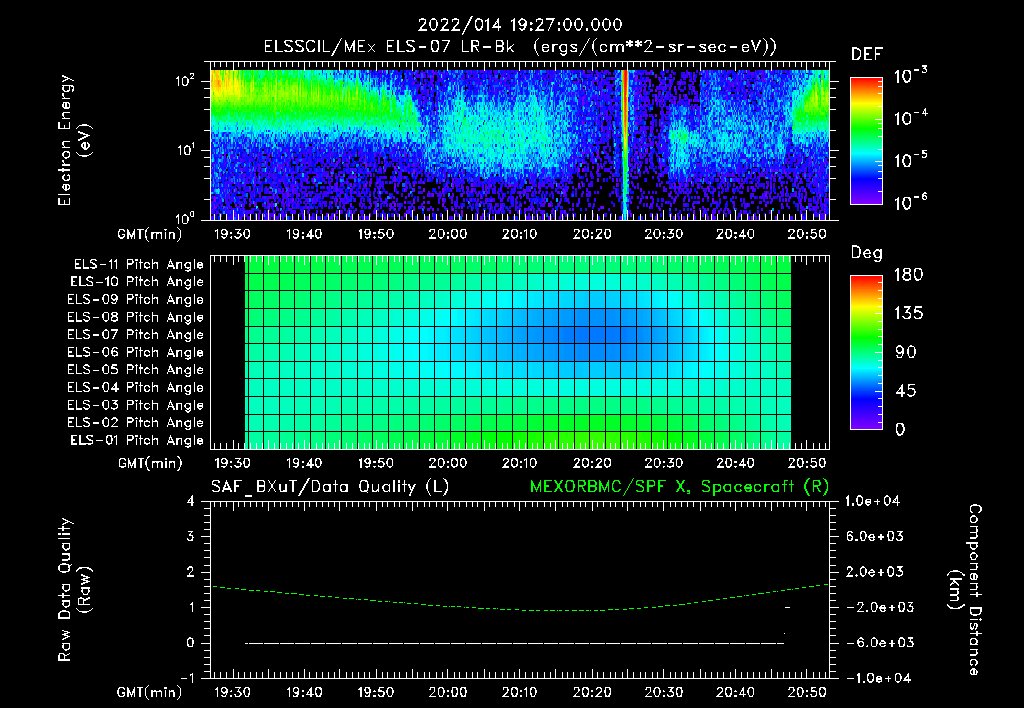Click the 135 value on Deg legend
This screenshot has width=1024, height=708.
tap(908, 313)
